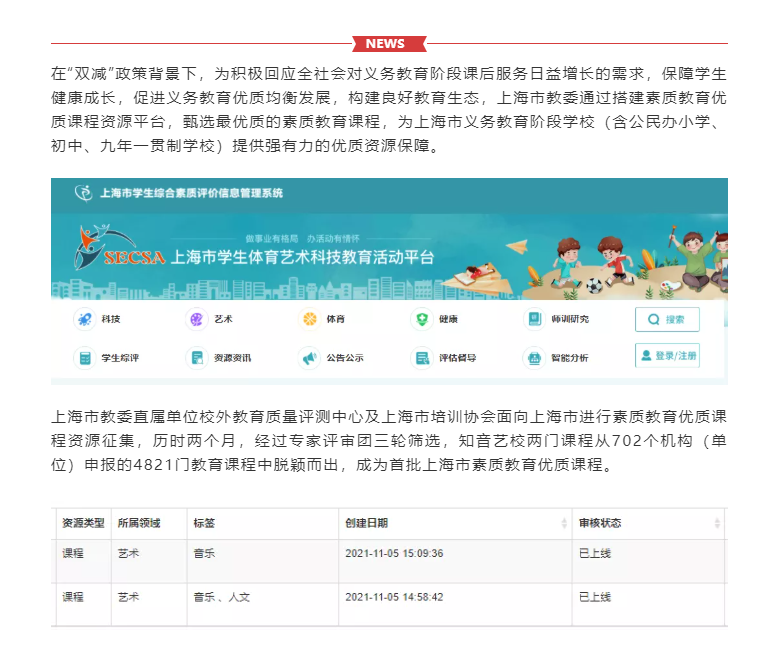Screen dimensions: 782x645
Task: Select the 音乐 tag cell
Action: click(263, 561)
